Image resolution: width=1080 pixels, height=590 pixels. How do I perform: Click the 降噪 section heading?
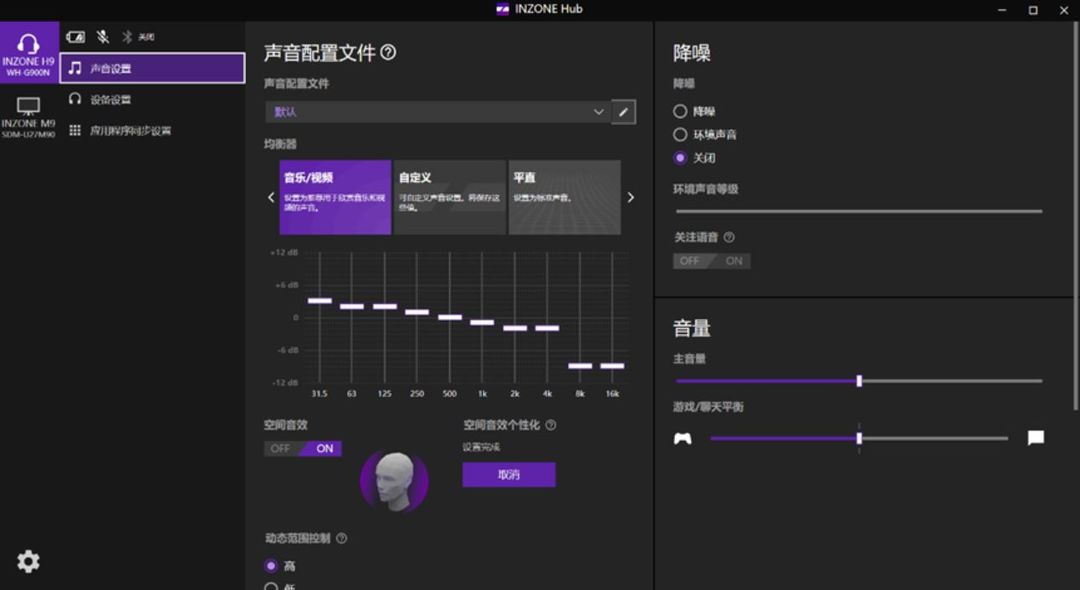tap(692, 53)
